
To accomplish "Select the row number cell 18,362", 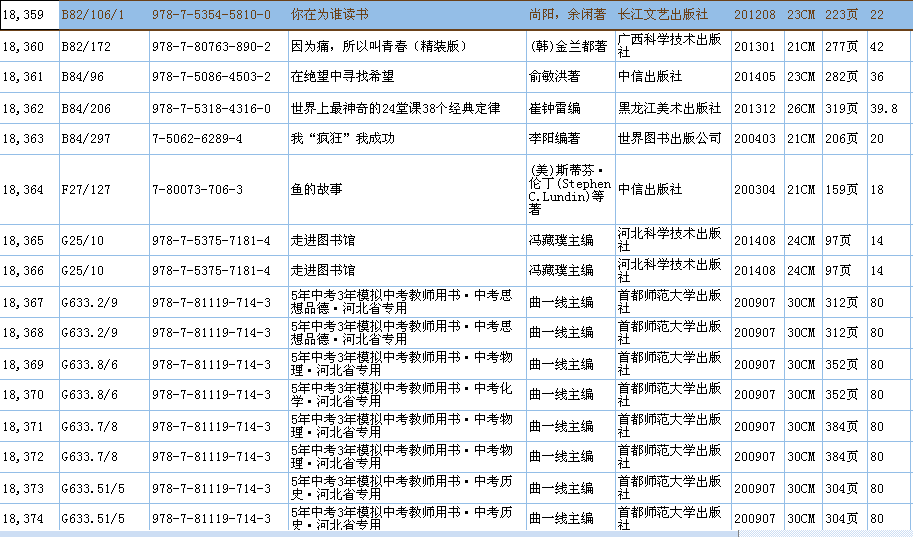I will click(x=30, y=108).
